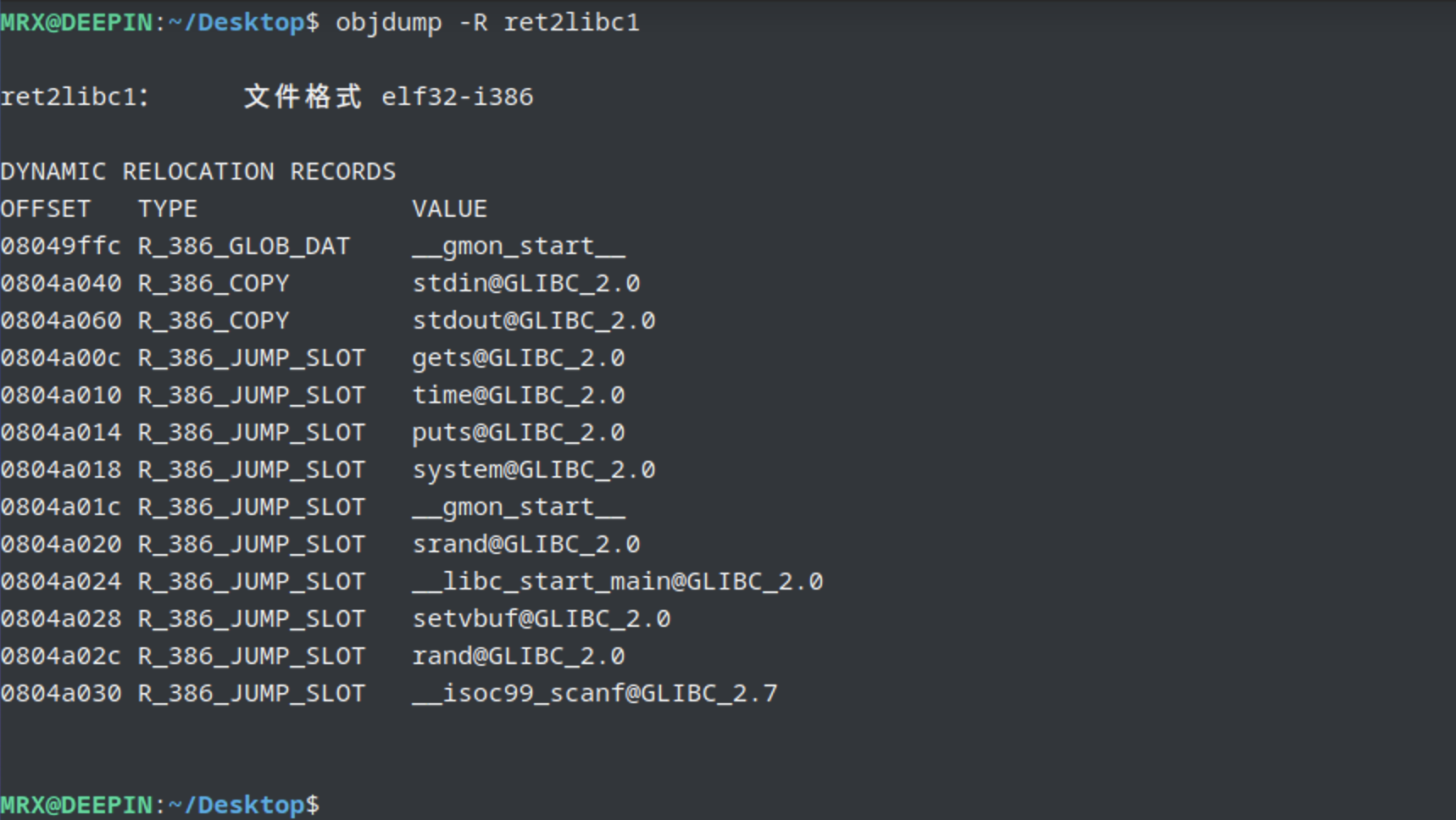Click the gets@GLIBC_2.0 entry
This screenshot has height=820, width=1456.
coord(519,358)
